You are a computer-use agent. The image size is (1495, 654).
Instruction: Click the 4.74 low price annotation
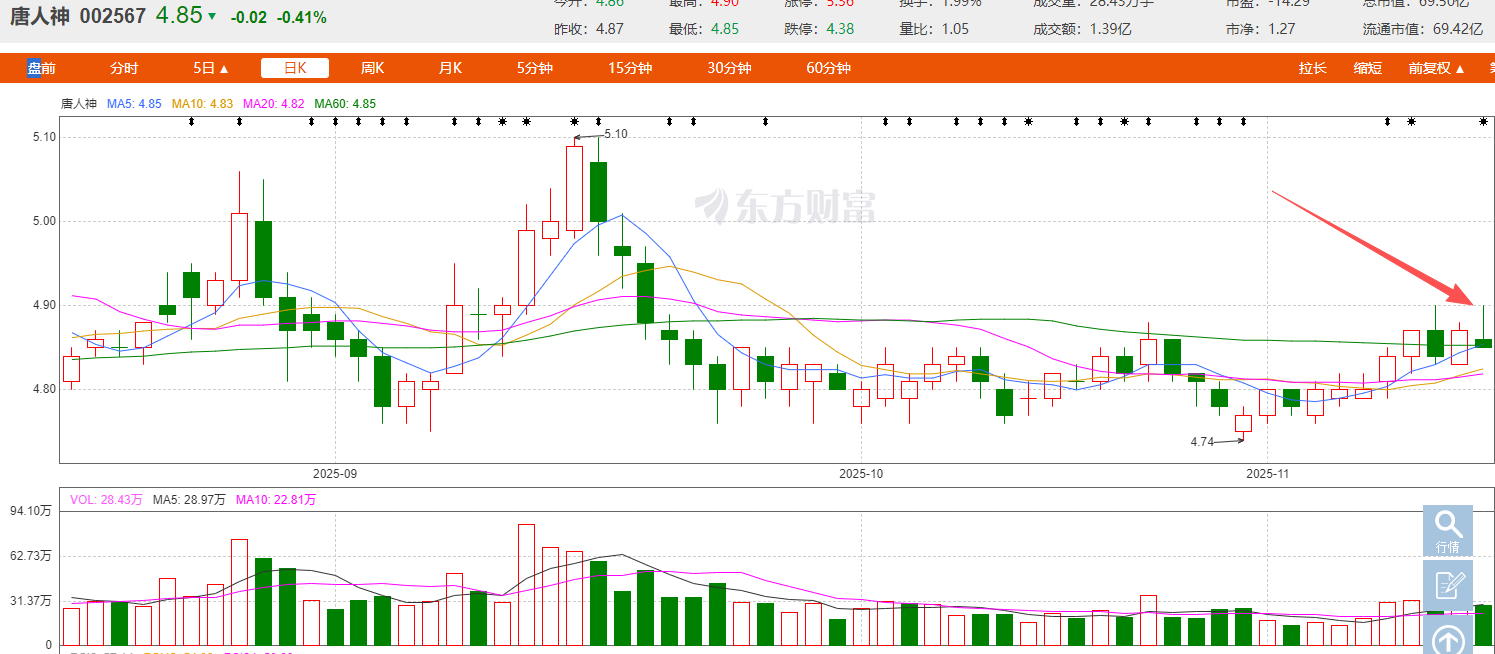(x=1202, y=441)
